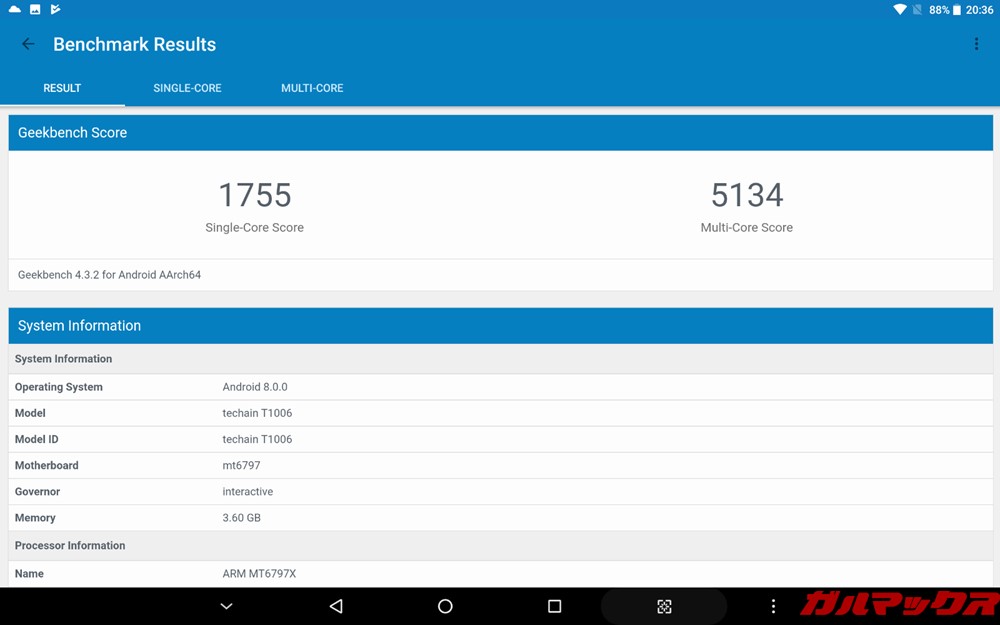The image size is (1000, 625).
Task: Tap the checkmark notification icon in status bar
Action: coord(54,9)
